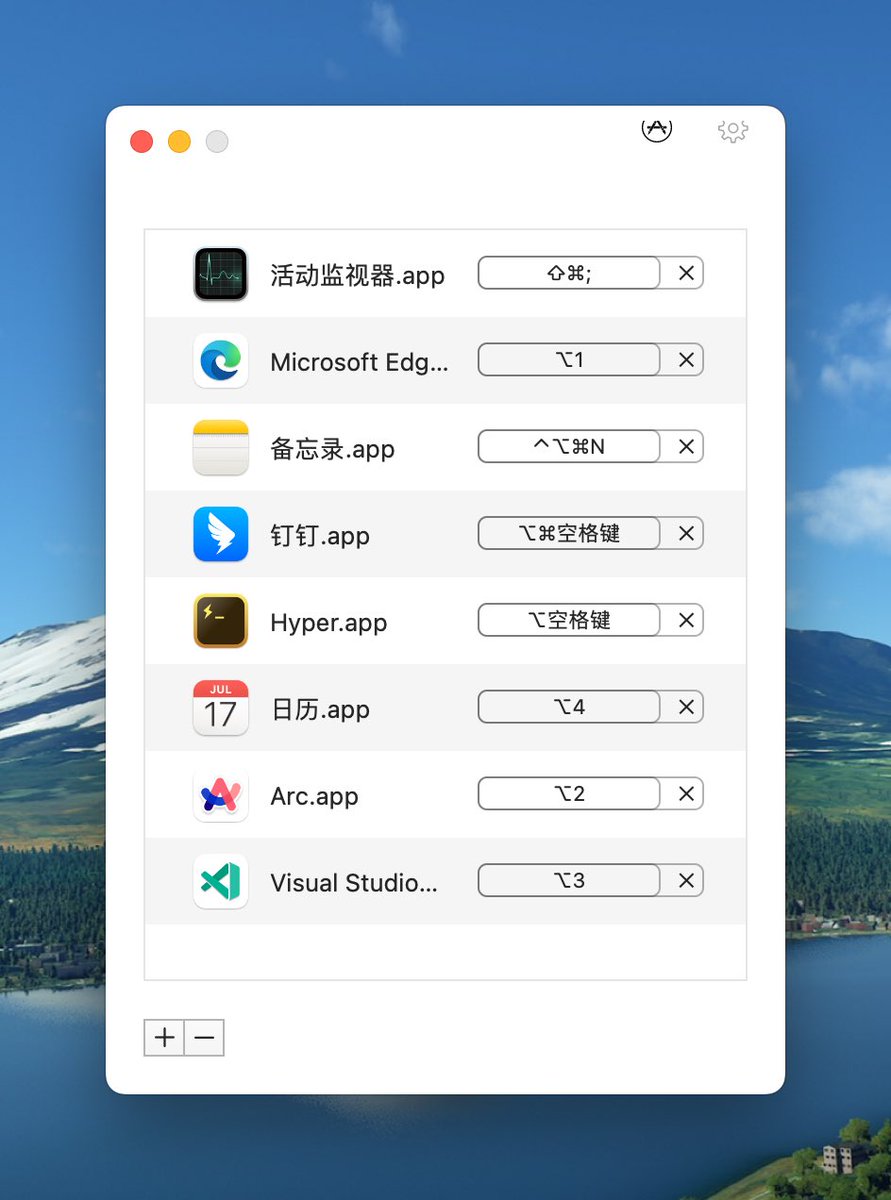
Task: Clear shortcut for 活动监视器.app
Action: tap(686, 273)
